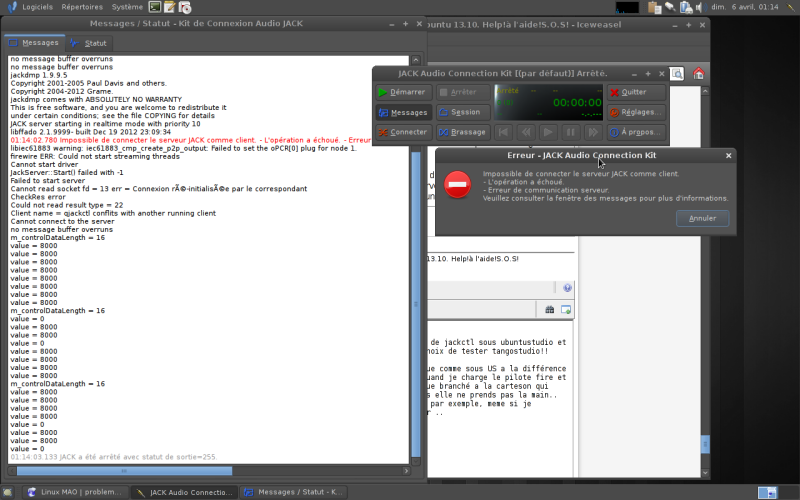
Task: Click the Messages tab monitor icon
Action: point(13,43)
